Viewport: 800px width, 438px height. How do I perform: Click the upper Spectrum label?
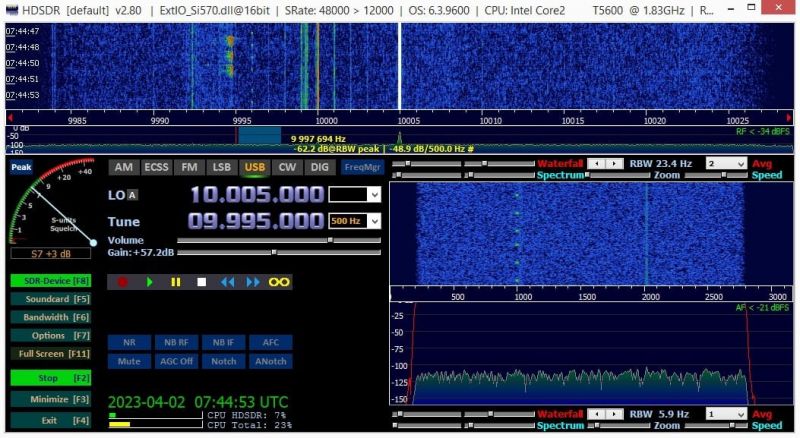560,175
